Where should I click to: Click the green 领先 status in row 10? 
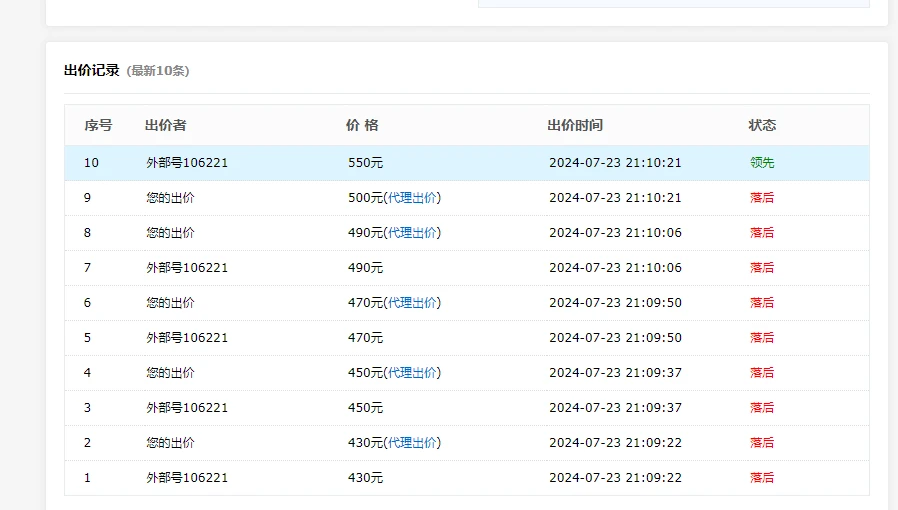pos(762,163)
